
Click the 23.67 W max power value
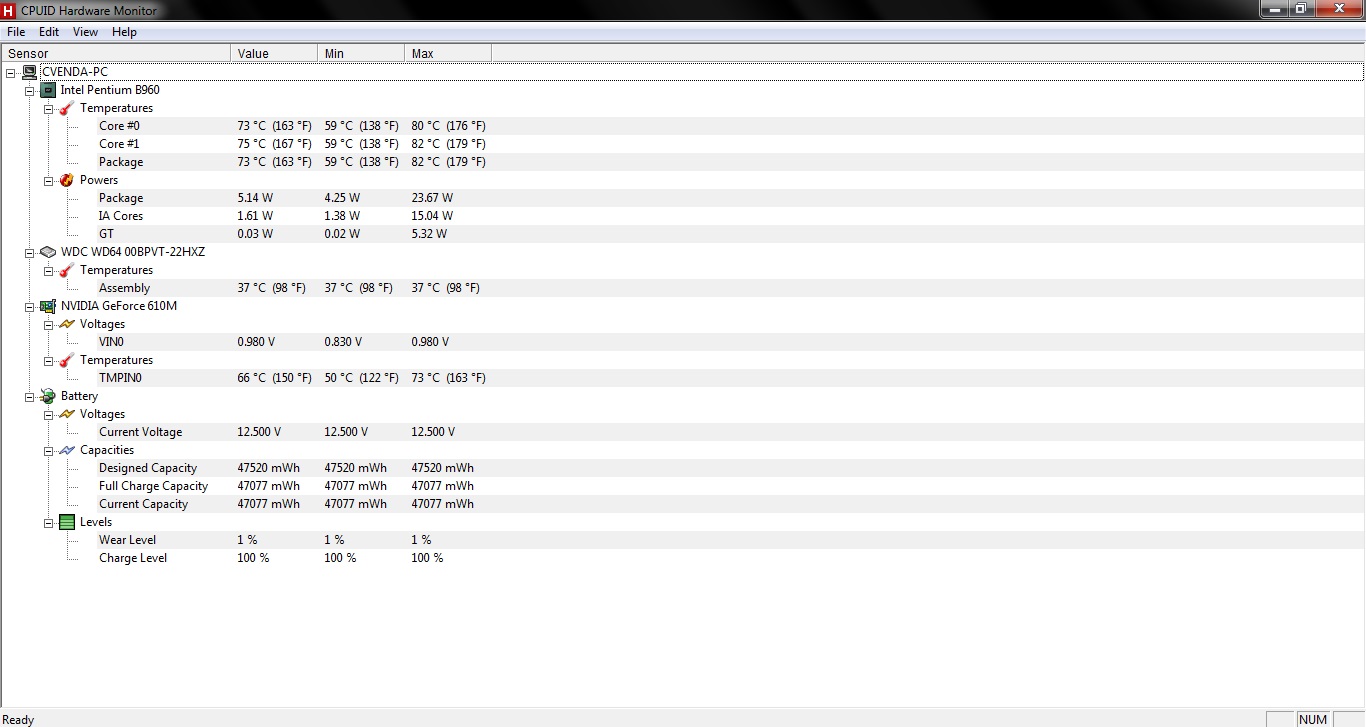432,198
